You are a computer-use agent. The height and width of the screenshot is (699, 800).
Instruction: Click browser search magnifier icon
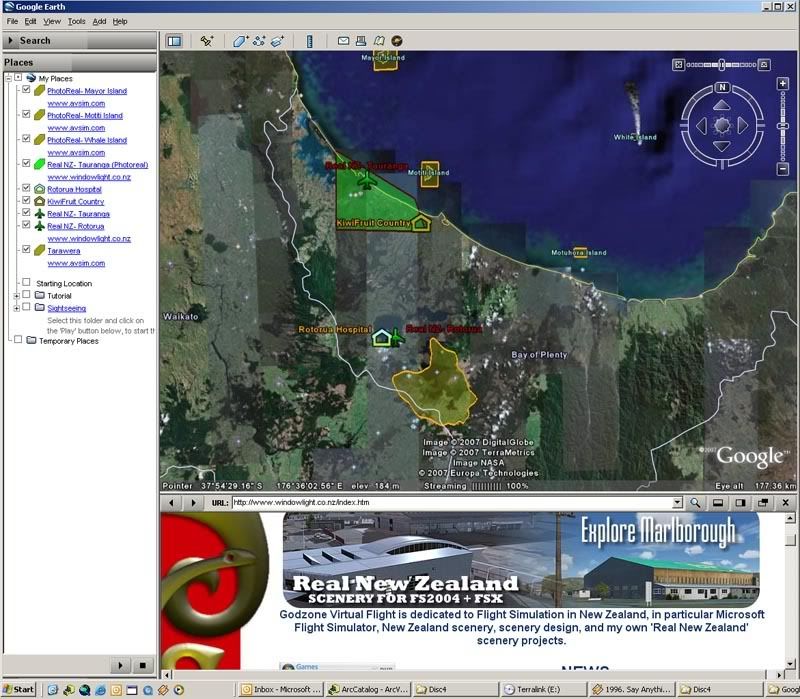pyautogui.click(x=695, y=503)
